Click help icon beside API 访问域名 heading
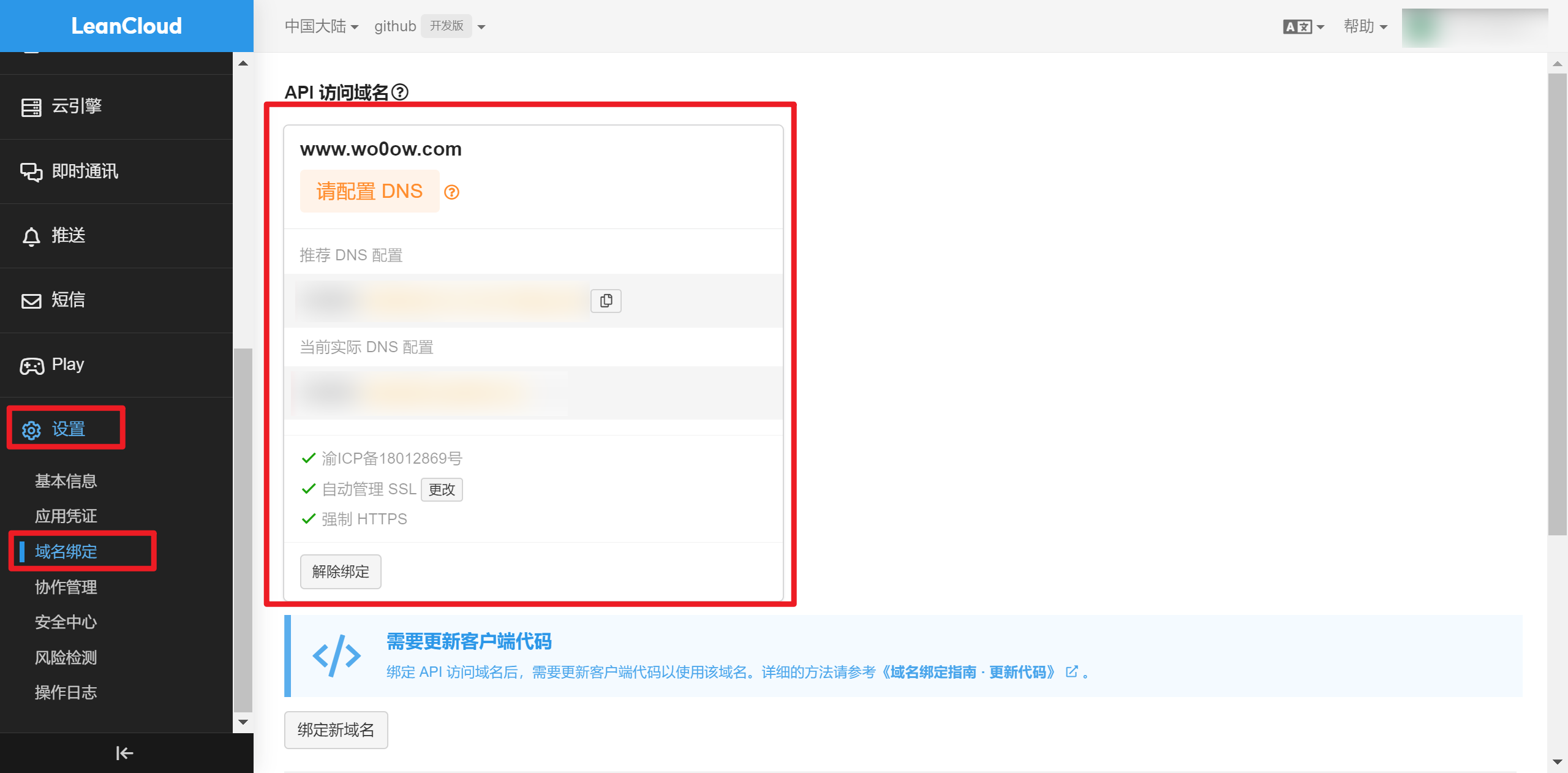 pyautogui.click(x=400, y=92)
